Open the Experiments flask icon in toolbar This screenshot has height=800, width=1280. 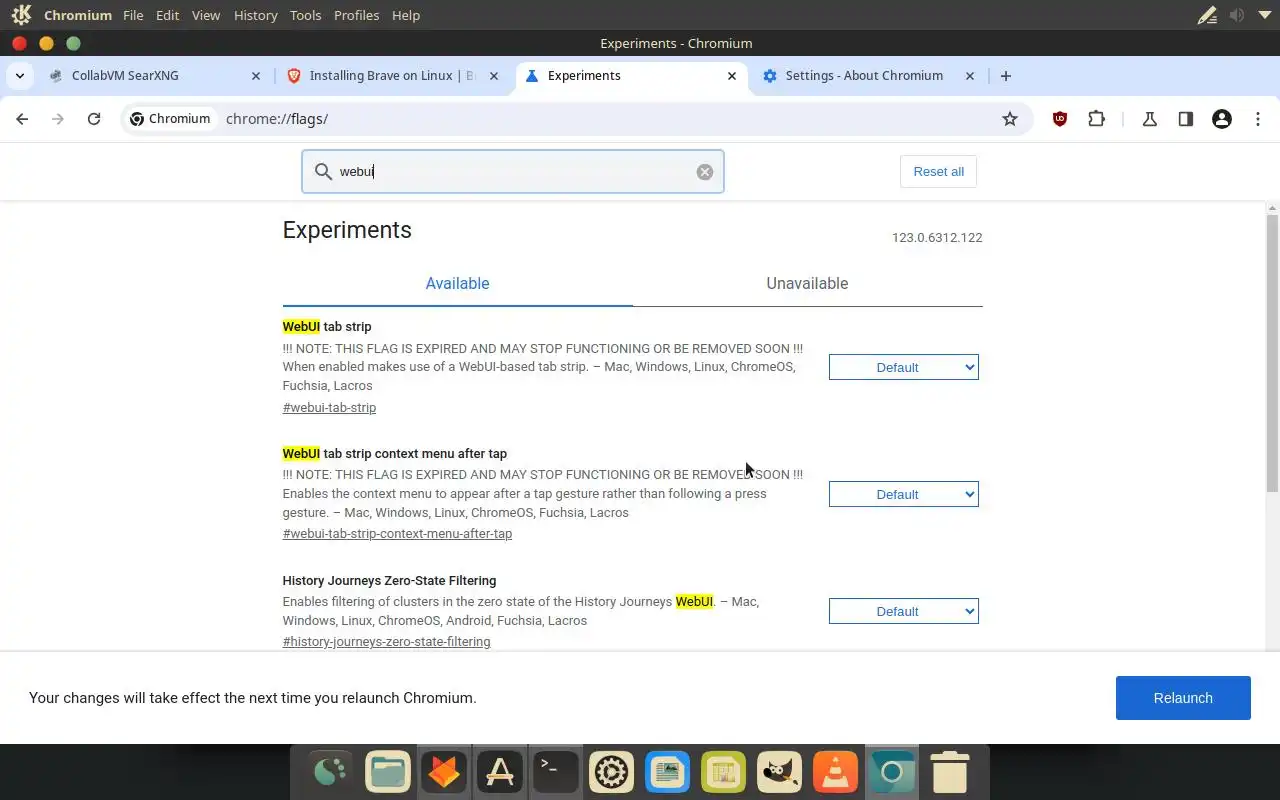[1150, 119]
